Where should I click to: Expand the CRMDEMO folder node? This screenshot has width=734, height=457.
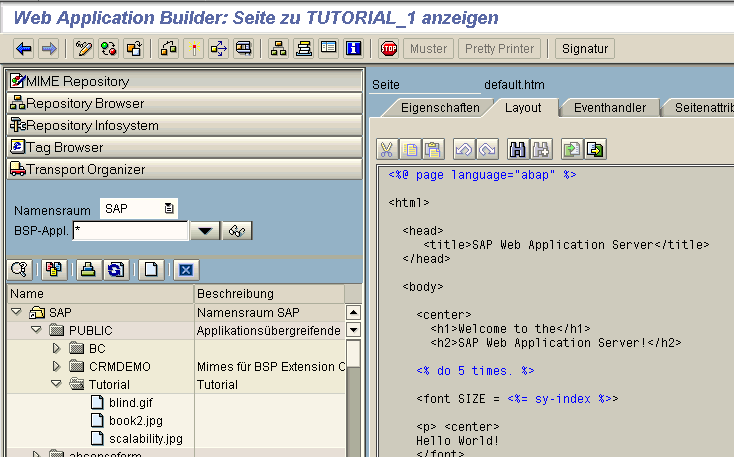point(56,366)
